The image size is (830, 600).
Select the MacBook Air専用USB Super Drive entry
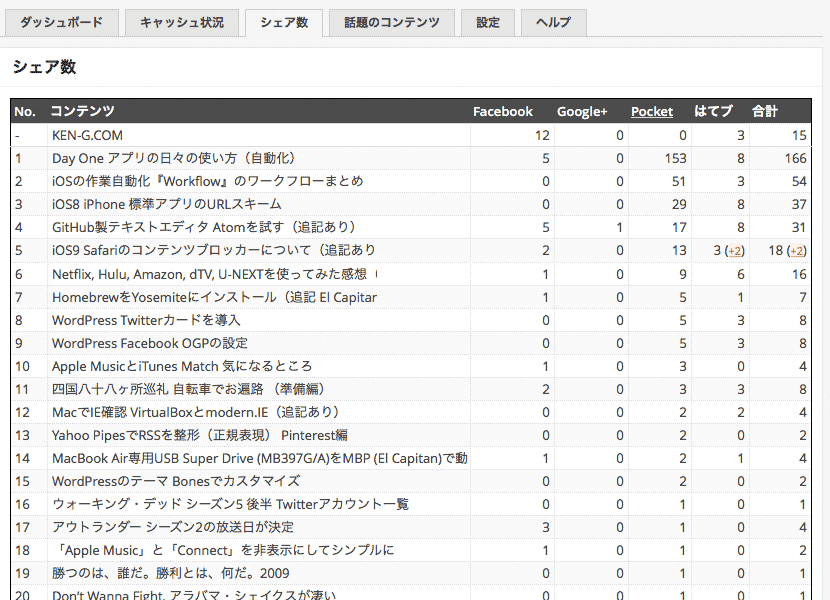click(x=259, y=458)
